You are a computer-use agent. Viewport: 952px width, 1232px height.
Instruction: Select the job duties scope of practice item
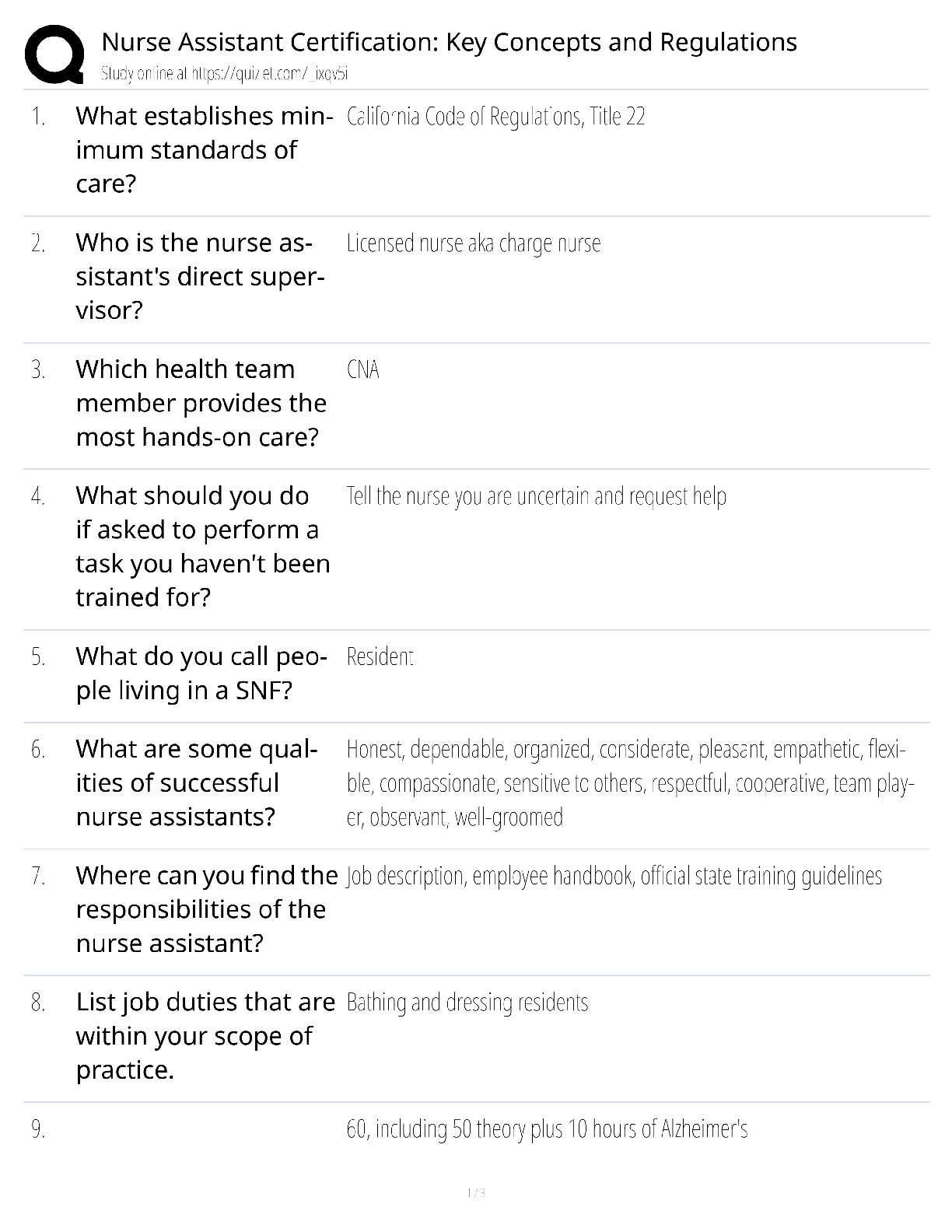pyautogui.click(x=205, y=1036)
